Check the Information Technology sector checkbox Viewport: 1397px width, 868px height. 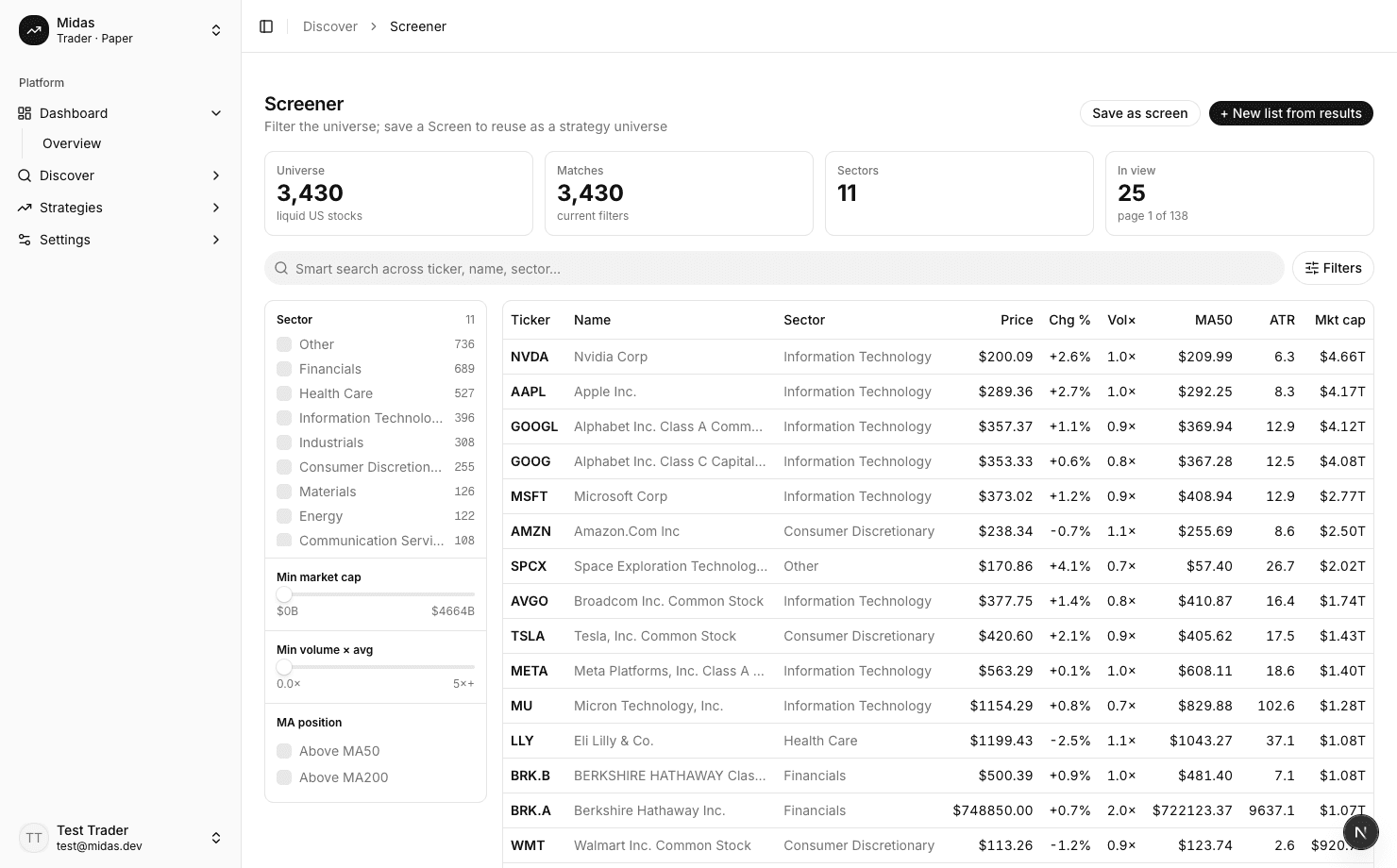(x=284, y=418)
